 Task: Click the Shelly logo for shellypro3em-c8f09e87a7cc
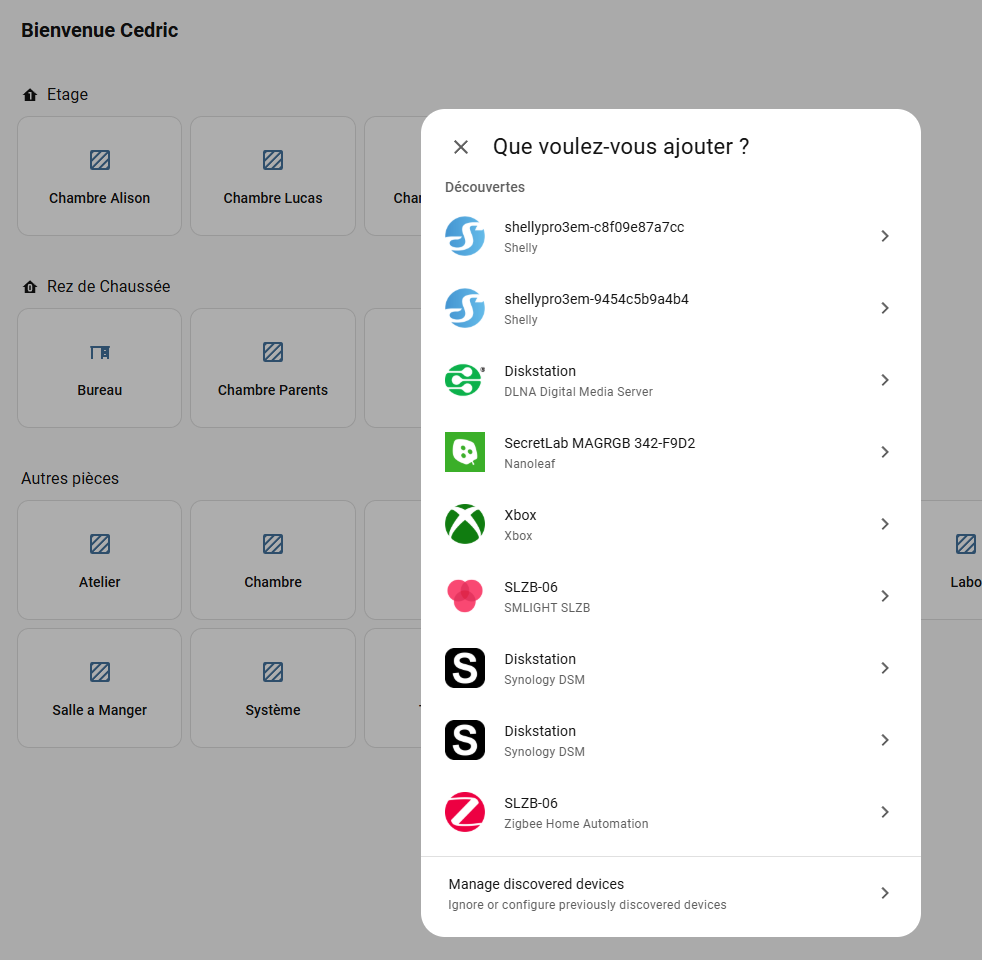pyautogui.click(x=465, y=236)
